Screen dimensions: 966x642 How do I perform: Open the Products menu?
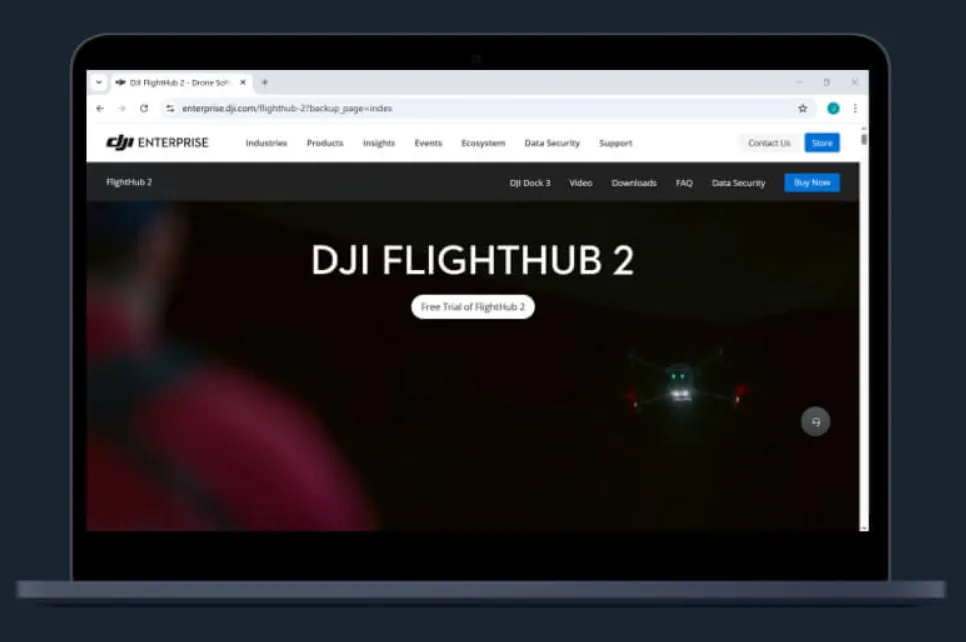[324, 143]
